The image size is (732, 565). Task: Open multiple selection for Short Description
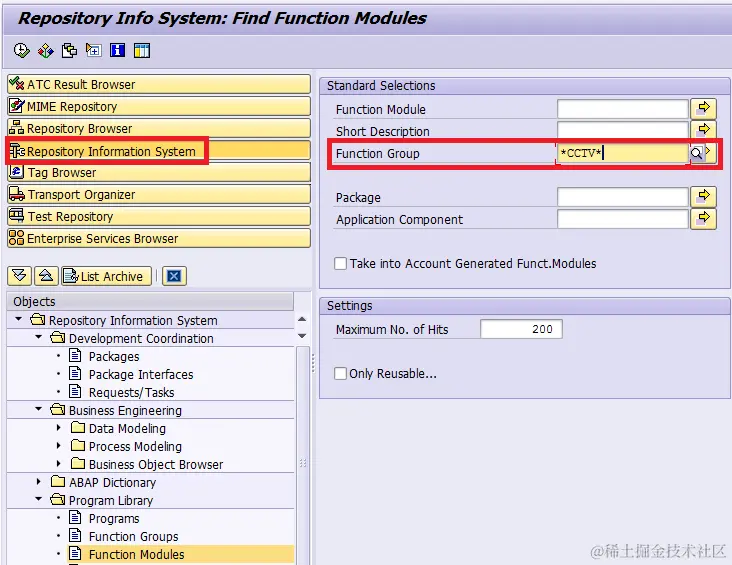(704, 130)
